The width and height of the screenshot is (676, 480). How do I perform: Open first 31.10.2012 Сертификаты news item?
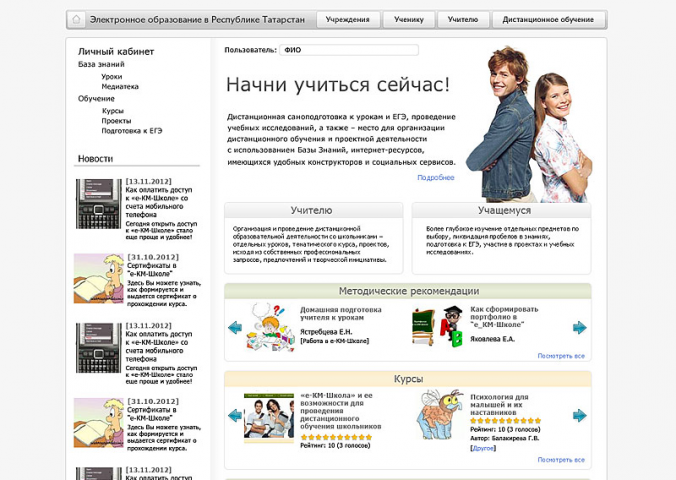[x=152, y=270]
